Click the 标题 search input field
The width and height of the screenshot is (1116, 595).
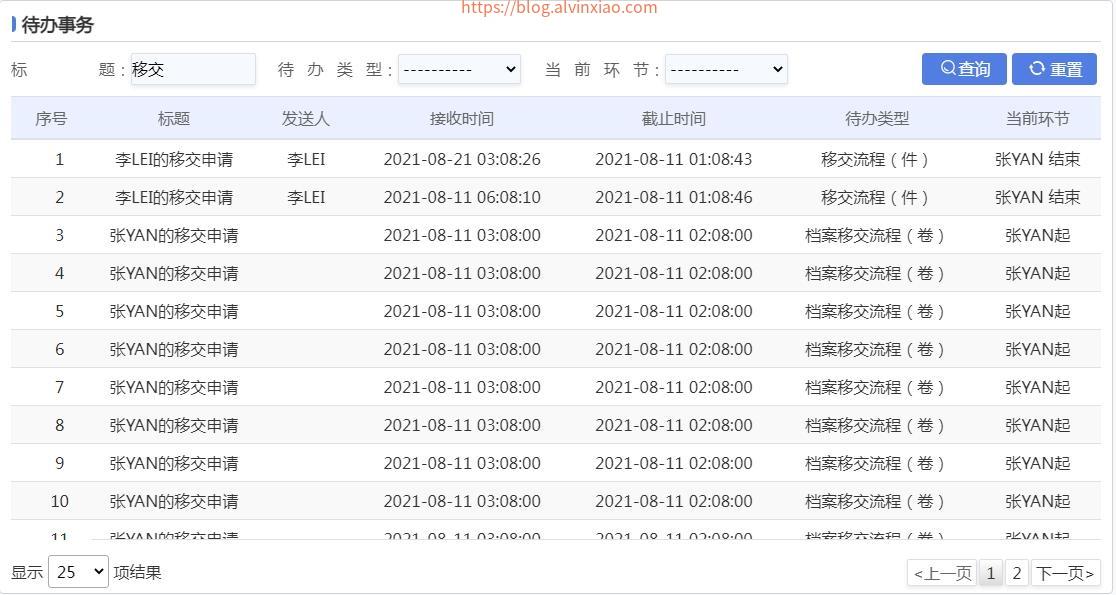tap(193, 70)
